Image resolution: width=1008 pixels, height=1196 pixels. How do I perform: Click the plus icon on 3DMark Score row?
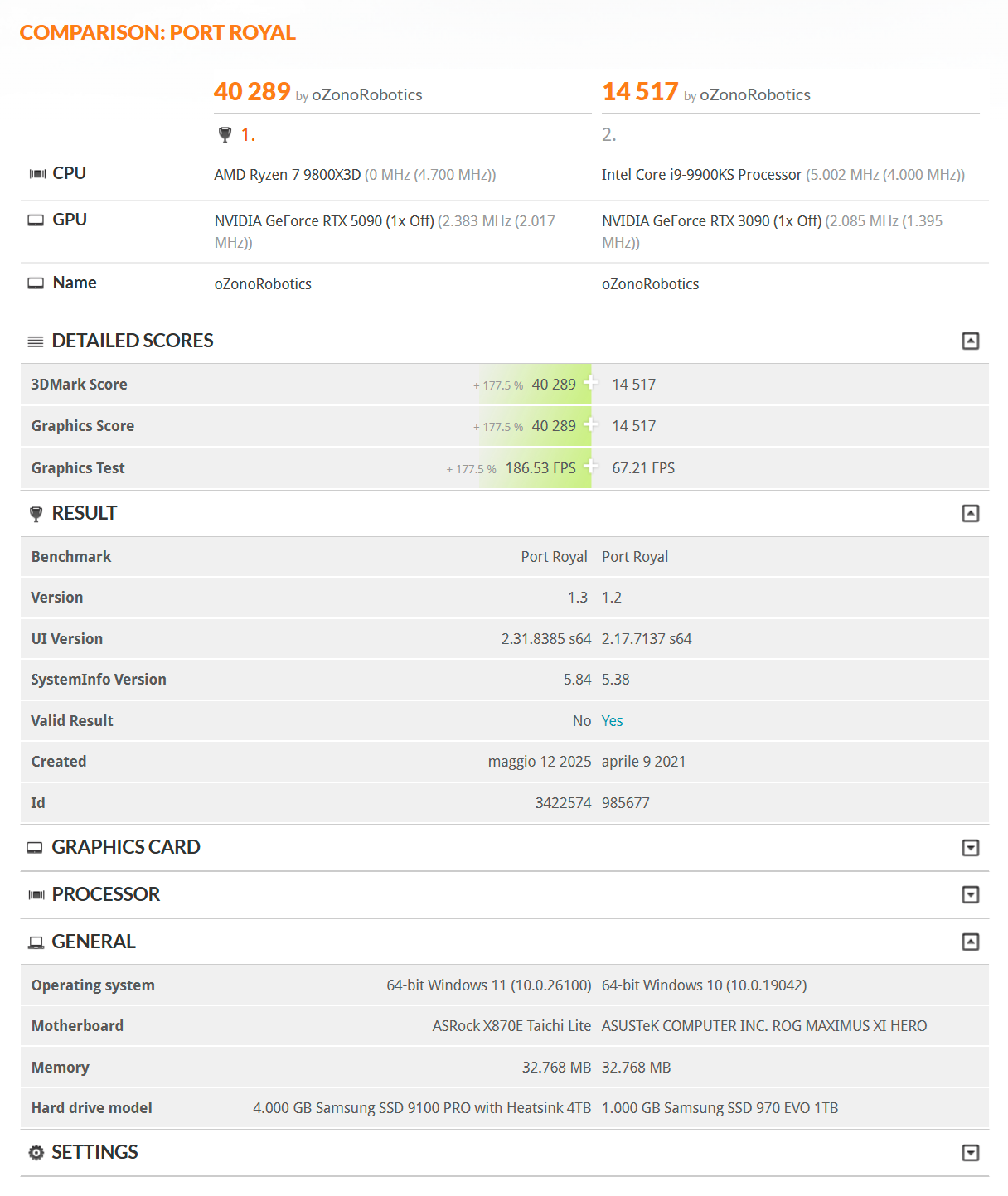pos(591,383)
